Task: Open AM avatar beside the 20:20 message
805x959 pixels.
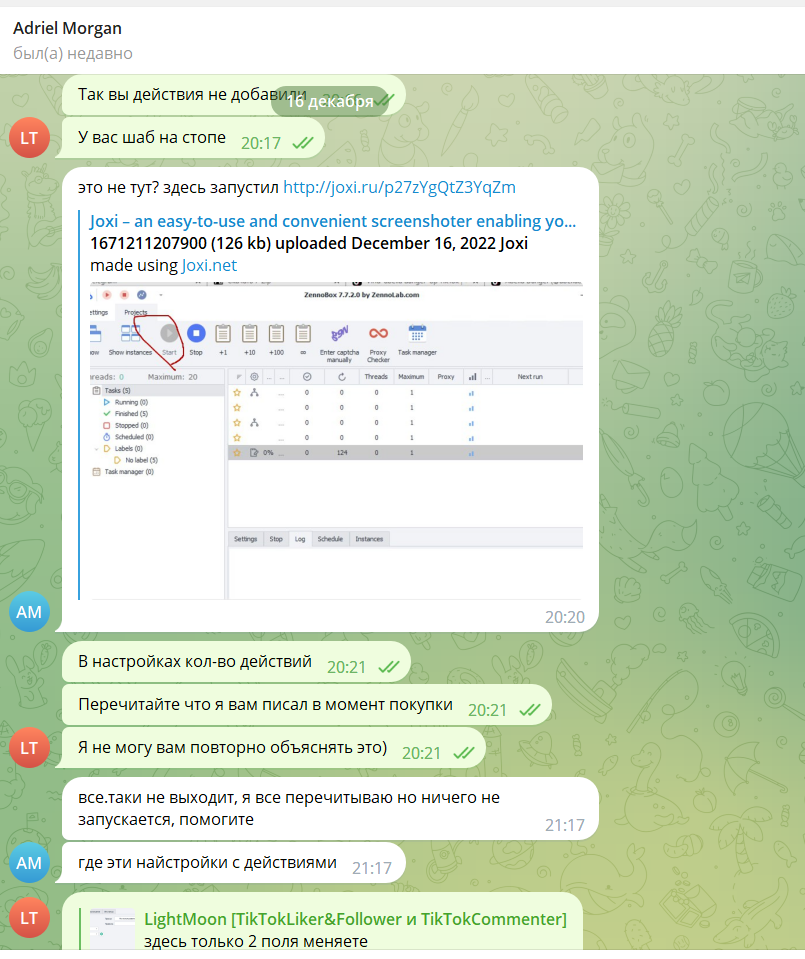Action: (29, 612)
